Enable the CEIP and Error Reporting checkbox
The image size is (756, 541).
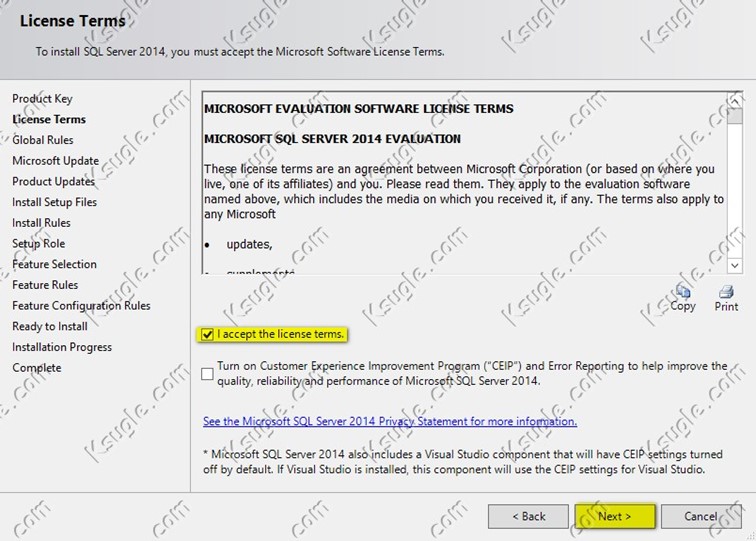point(207,374)
